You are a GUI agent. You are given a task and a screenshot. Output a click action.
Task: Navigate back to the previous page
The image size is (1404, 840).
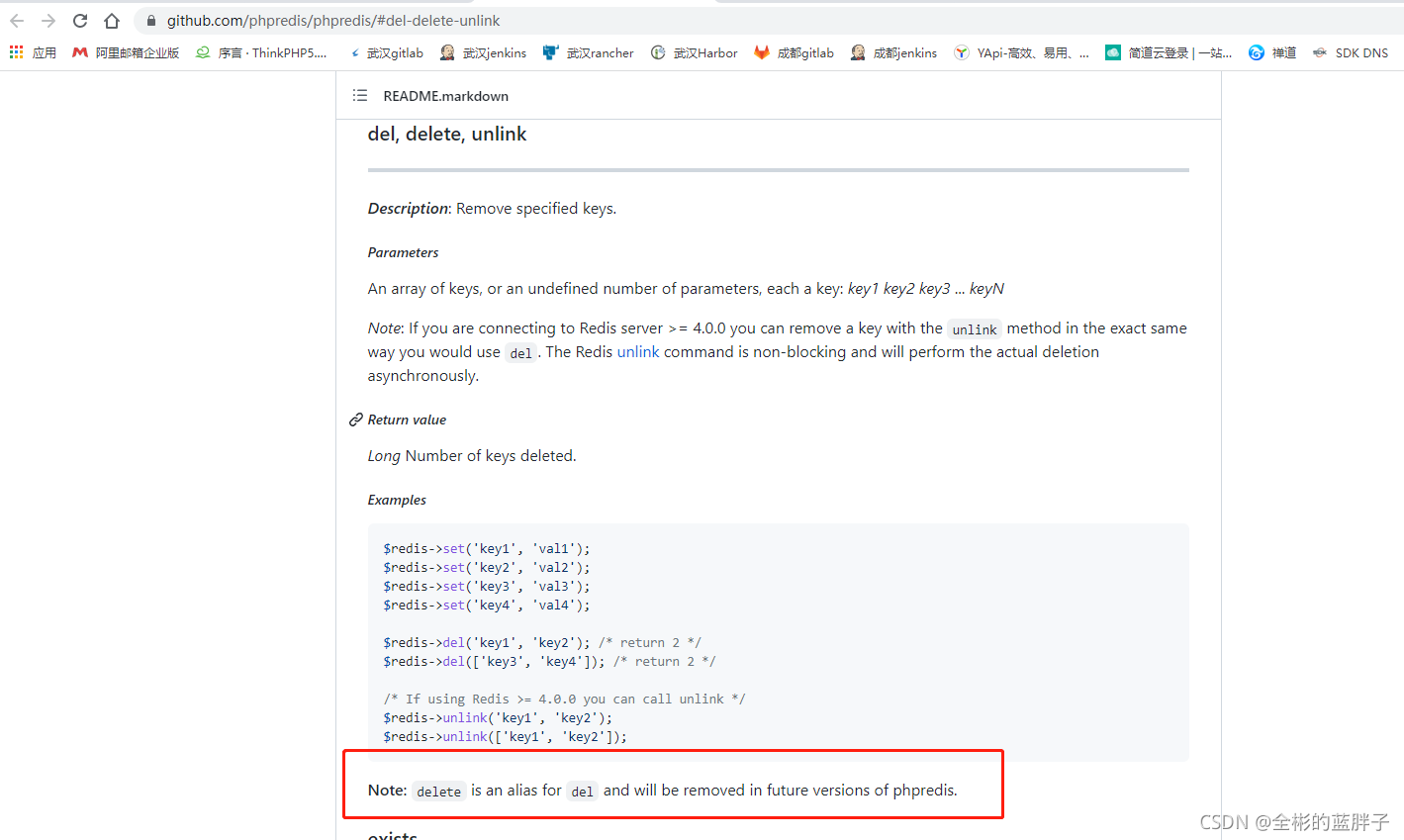[x=16, y=20]
